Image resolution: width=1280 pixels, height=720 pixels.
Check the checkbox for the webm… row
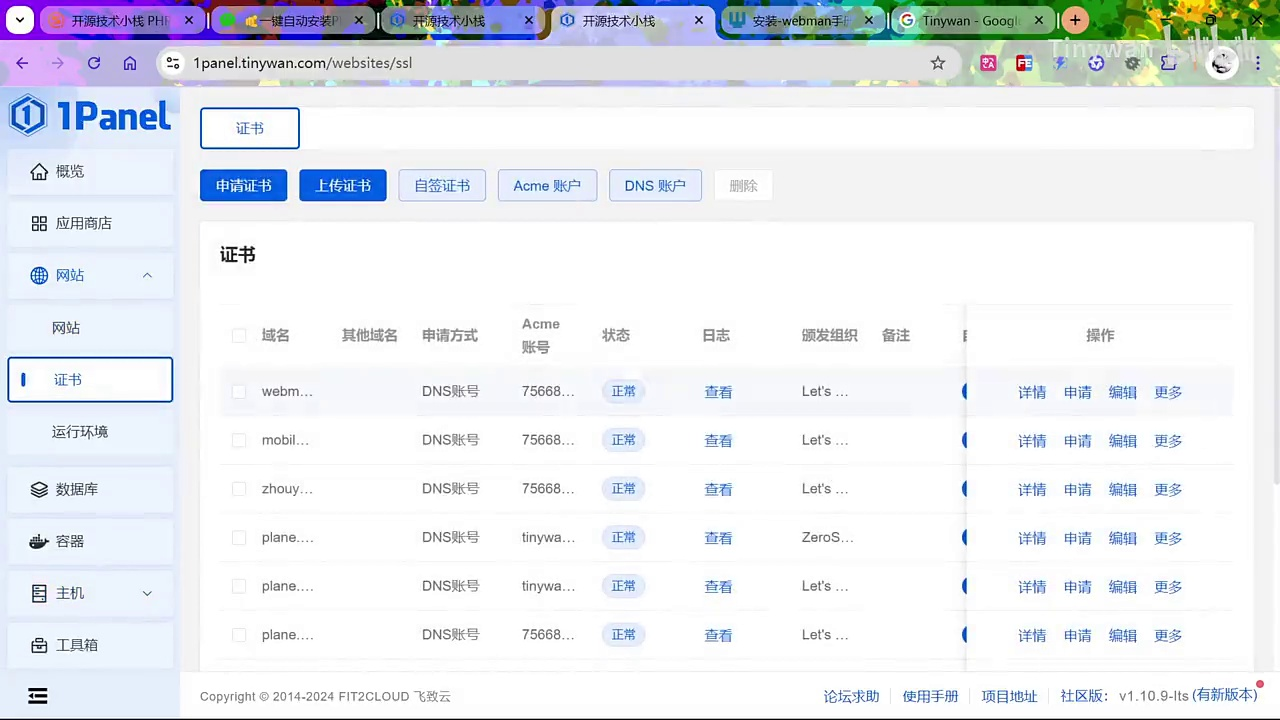[x=239, y=392]
